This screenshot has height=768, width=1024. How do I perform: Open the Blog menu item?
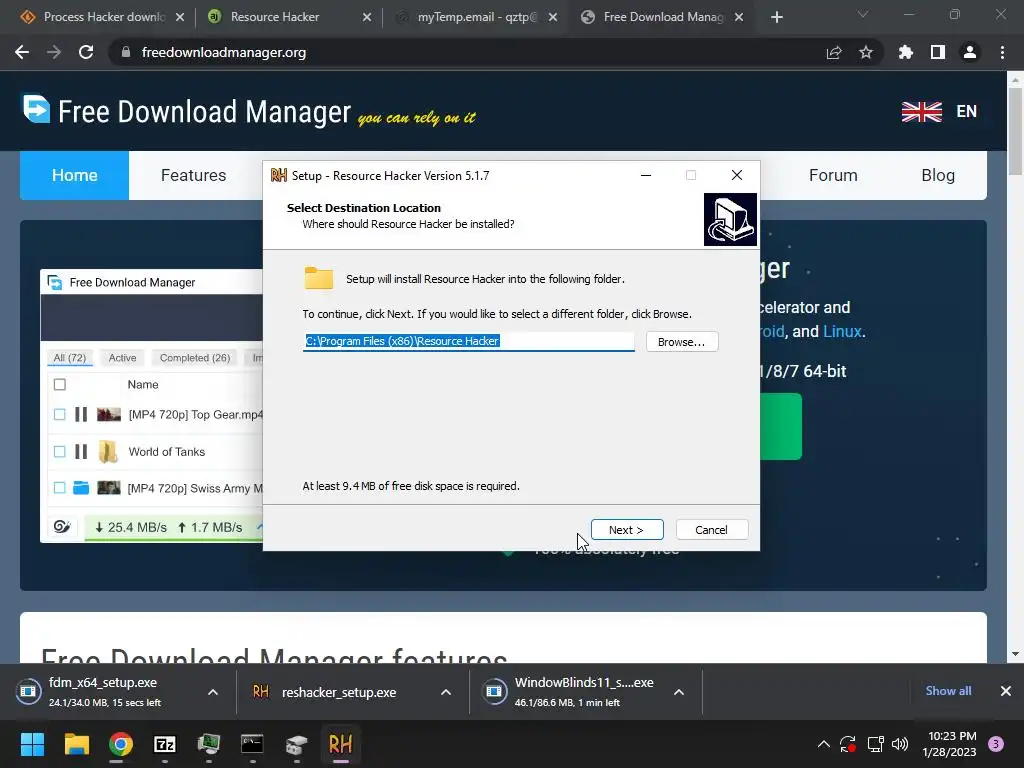938,175
